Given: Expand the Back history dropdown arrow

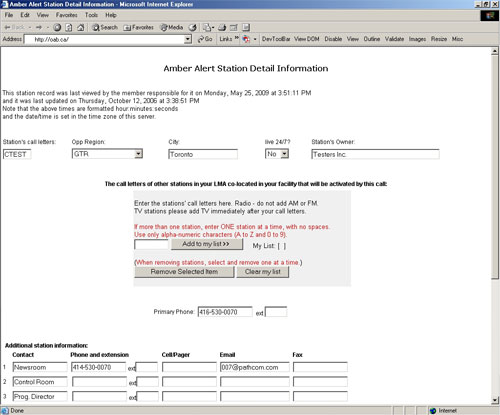Looking at the screenshot, I should click(30, 27).
